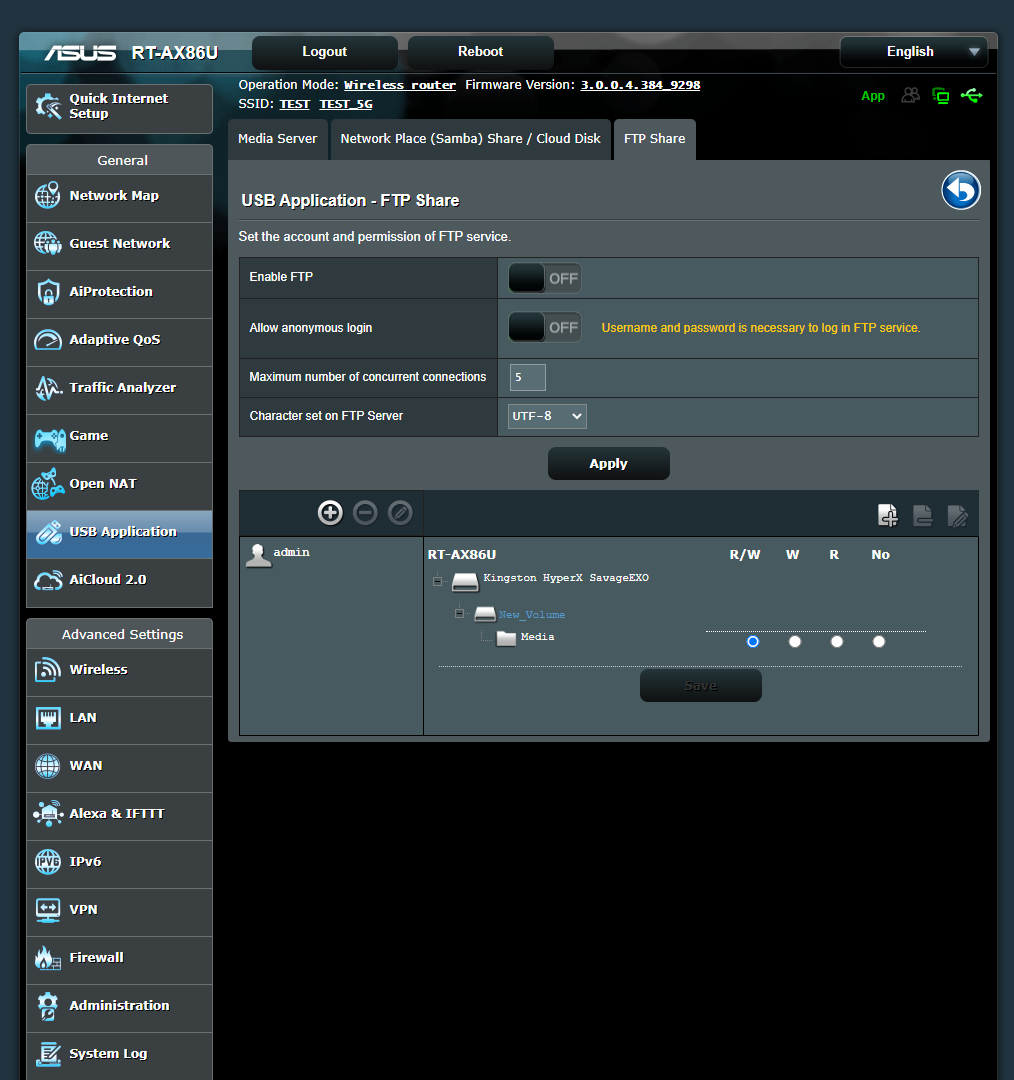Click the network clients status icon
The width and height of the screenshot is (1014, 1080).
click(x=940, y=96)
